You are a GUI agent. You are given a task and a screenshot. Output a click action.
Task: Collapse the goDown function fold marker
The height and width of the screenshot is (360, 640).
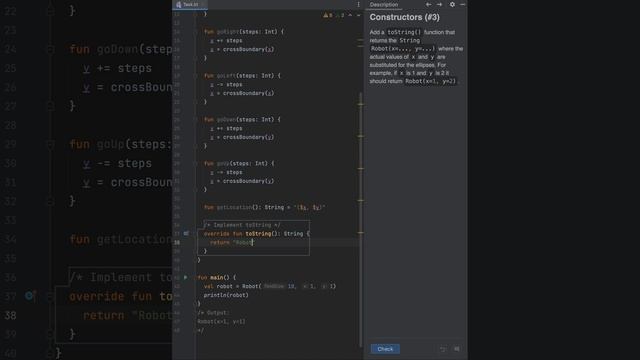(x=196, y=120)
